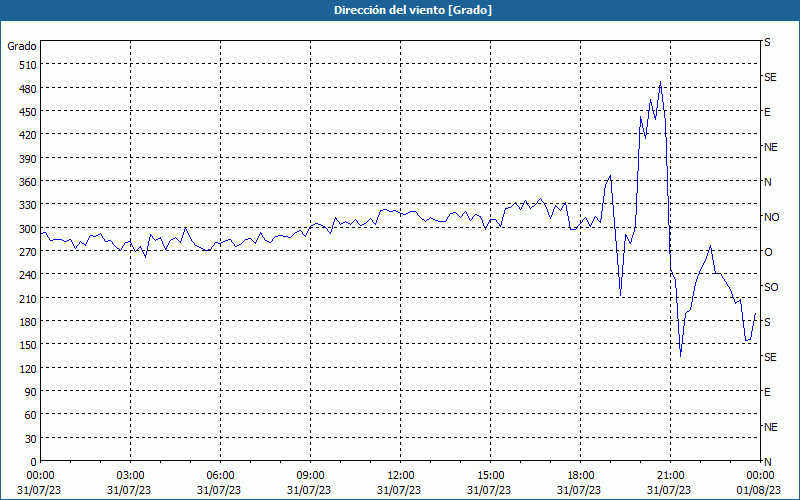The image size is (800, 500).
Task: Click the y-axis value 180
Action: point(29,322)
